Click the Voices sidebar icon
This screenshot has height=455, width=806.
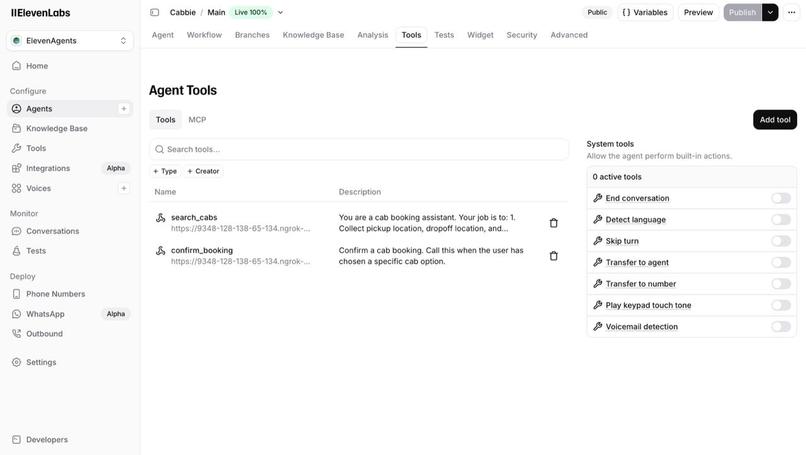click(x=16, y=188)
